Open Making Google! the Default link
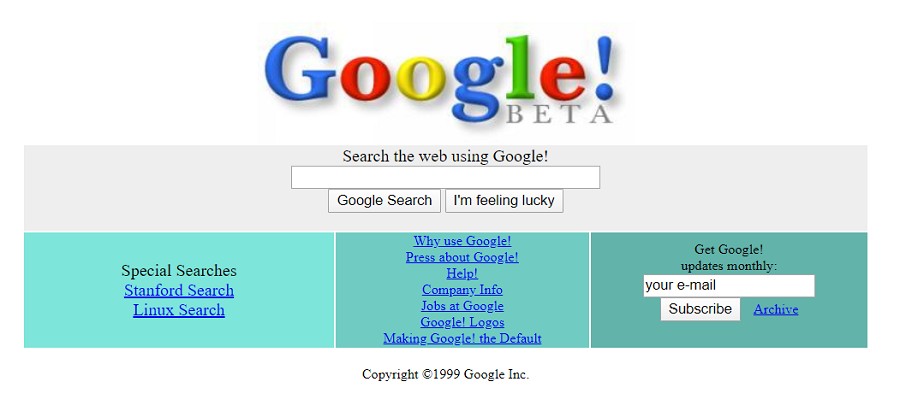Viewport: 900px width, 417px height. [x=463, y=338]
